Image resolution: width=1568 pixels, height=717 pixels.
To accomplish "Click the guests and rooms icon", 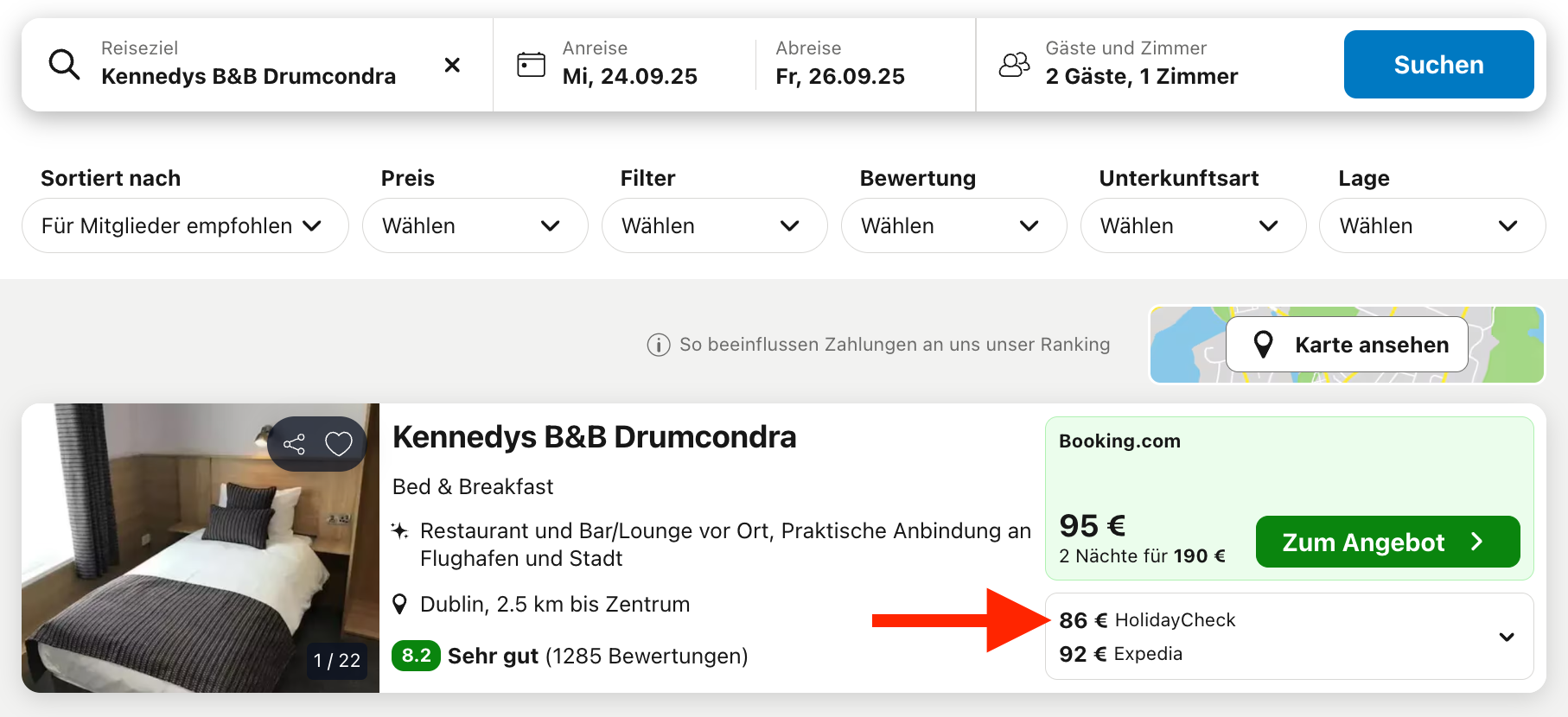I will [1015, 65].
